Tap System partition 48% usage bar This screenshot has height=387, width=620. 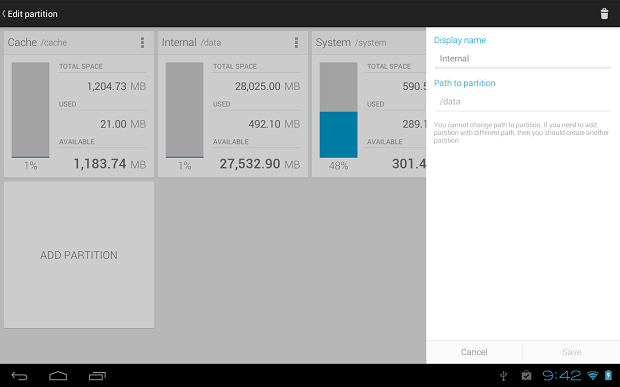pyautogui.click(x=338, y=110)
